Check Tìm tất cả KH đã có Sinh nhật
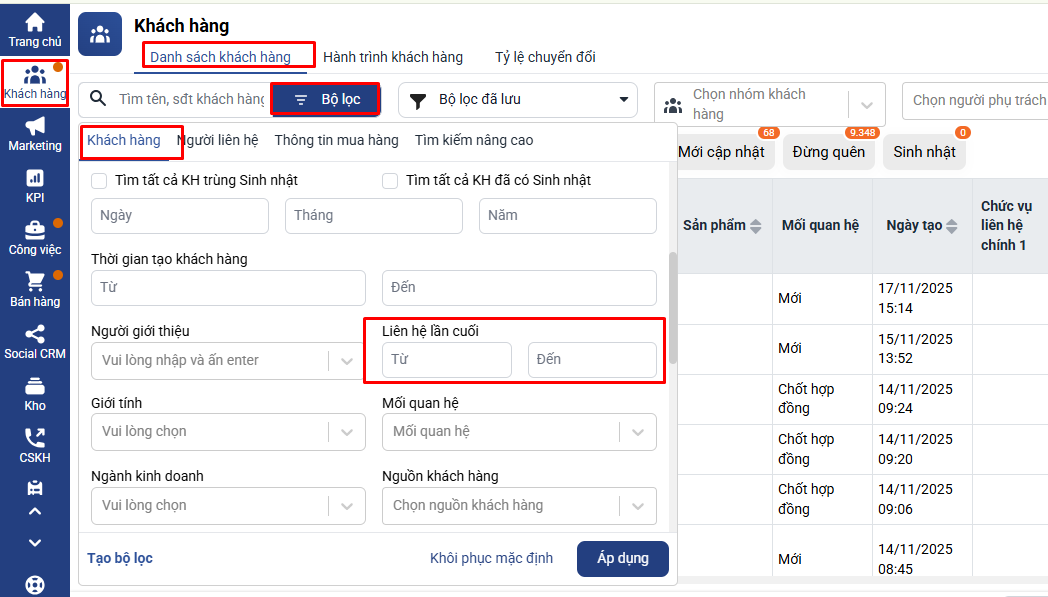Viewport: 1048px width, 597px height. pos(391,181)
